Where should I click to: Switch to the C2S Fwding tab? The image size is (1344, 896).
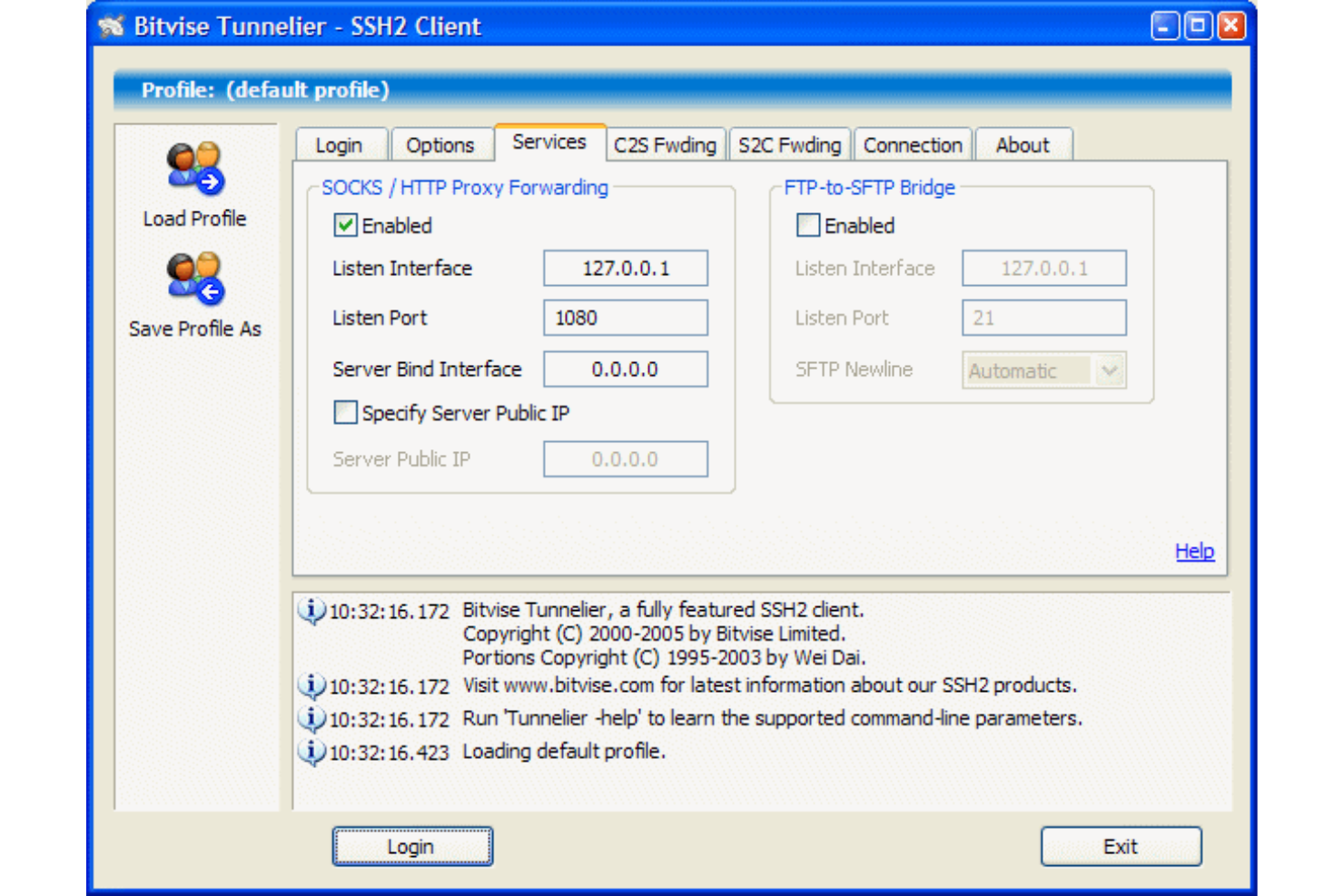pos(665,144)
